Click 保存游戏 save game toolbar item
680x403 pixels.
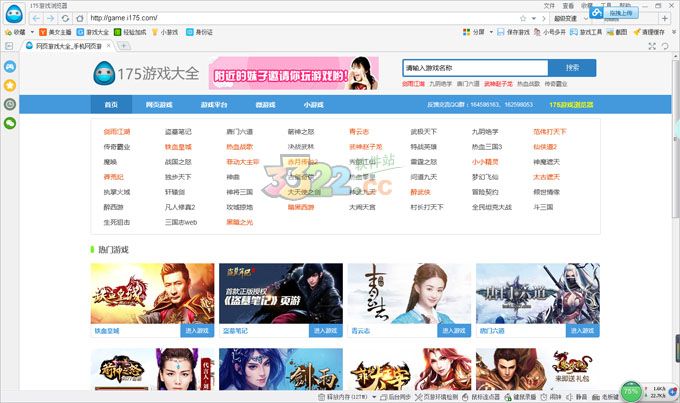pyautogui.click(x=513, y=32)
